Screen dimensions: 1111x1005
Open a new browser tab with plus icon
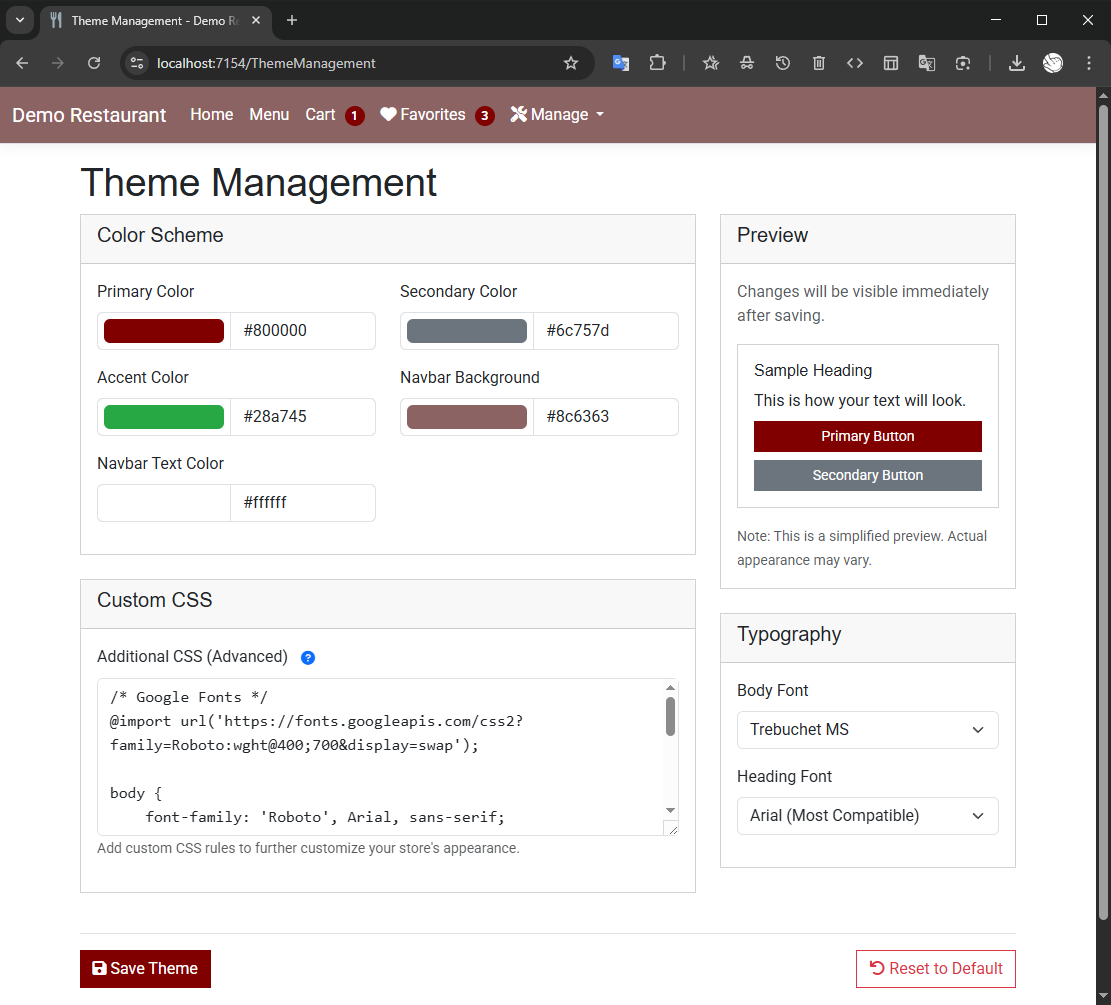coord(291,21)
